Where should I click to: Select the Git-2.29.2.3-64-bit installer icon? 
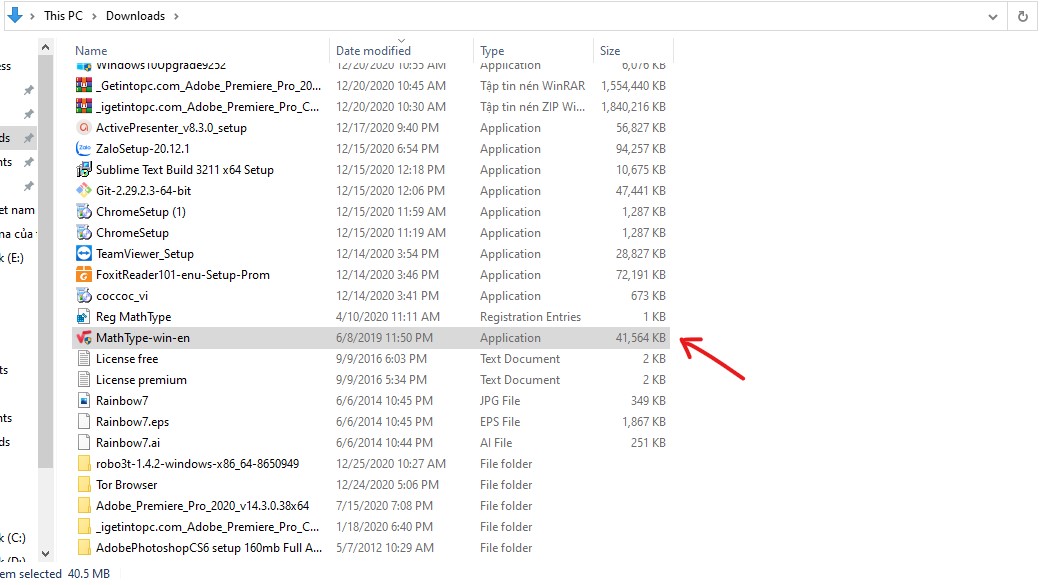pyautogui.click(x=83, y=190)
